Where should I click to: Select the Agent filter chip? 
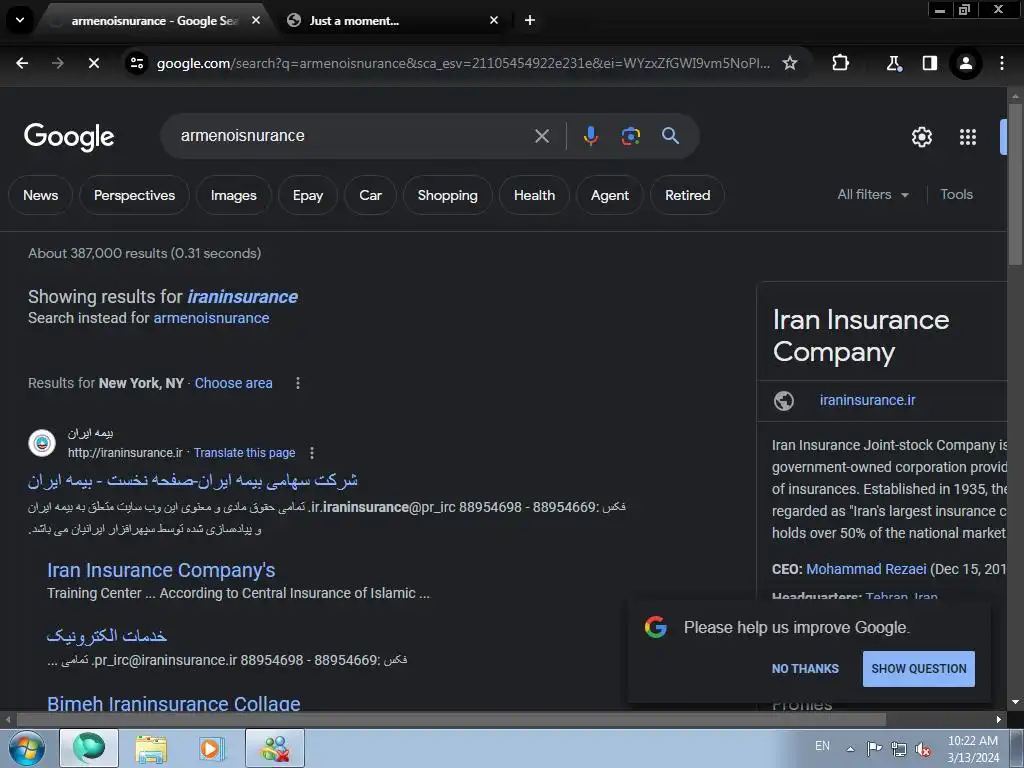(610, 195)
